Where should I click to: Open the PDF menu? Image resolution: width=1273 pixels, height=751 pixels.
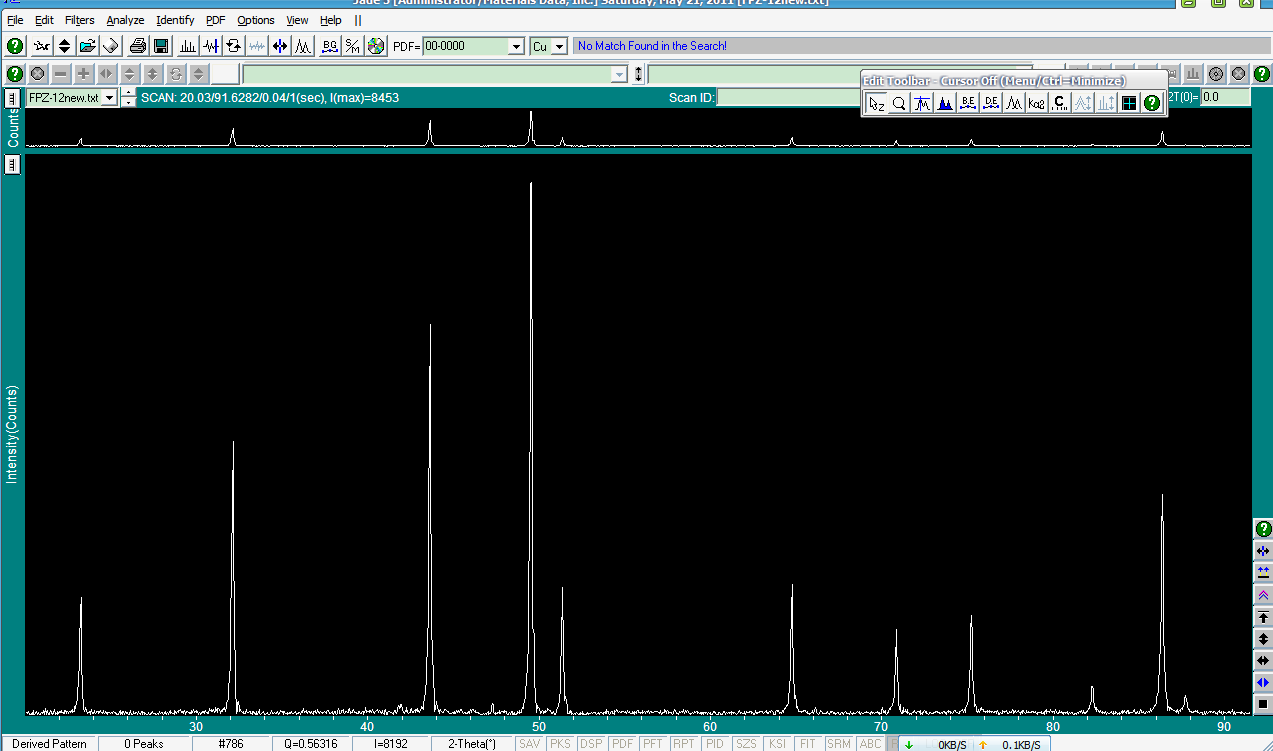[x=216, y=20]
